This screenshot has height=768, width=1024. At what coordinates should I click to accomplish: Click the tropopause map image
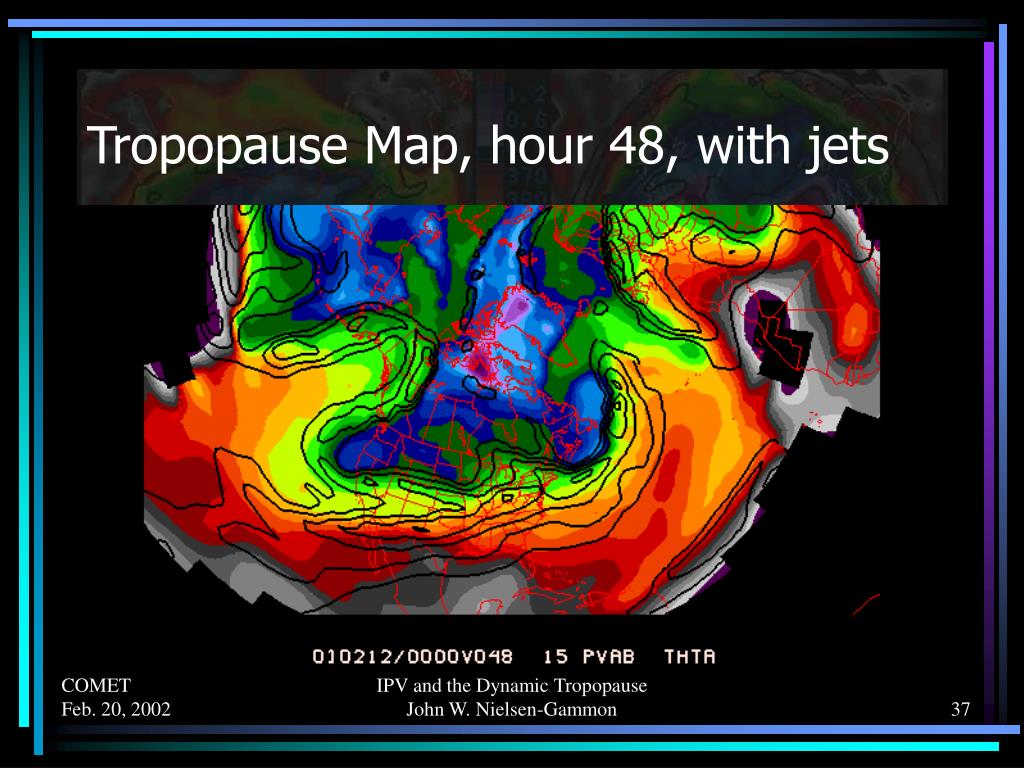[512, 409]
